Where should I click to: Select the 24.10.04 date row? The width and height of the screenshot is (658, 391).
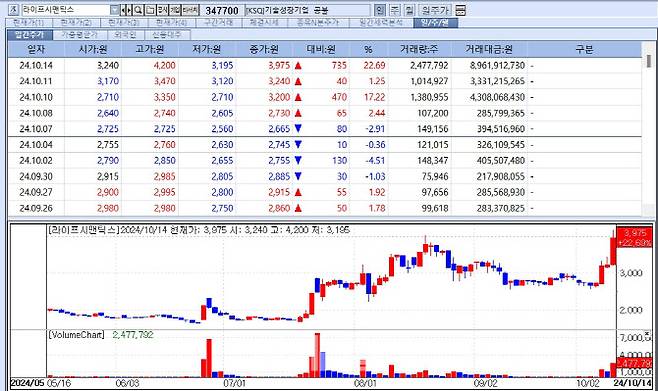(x=325, y=144)
